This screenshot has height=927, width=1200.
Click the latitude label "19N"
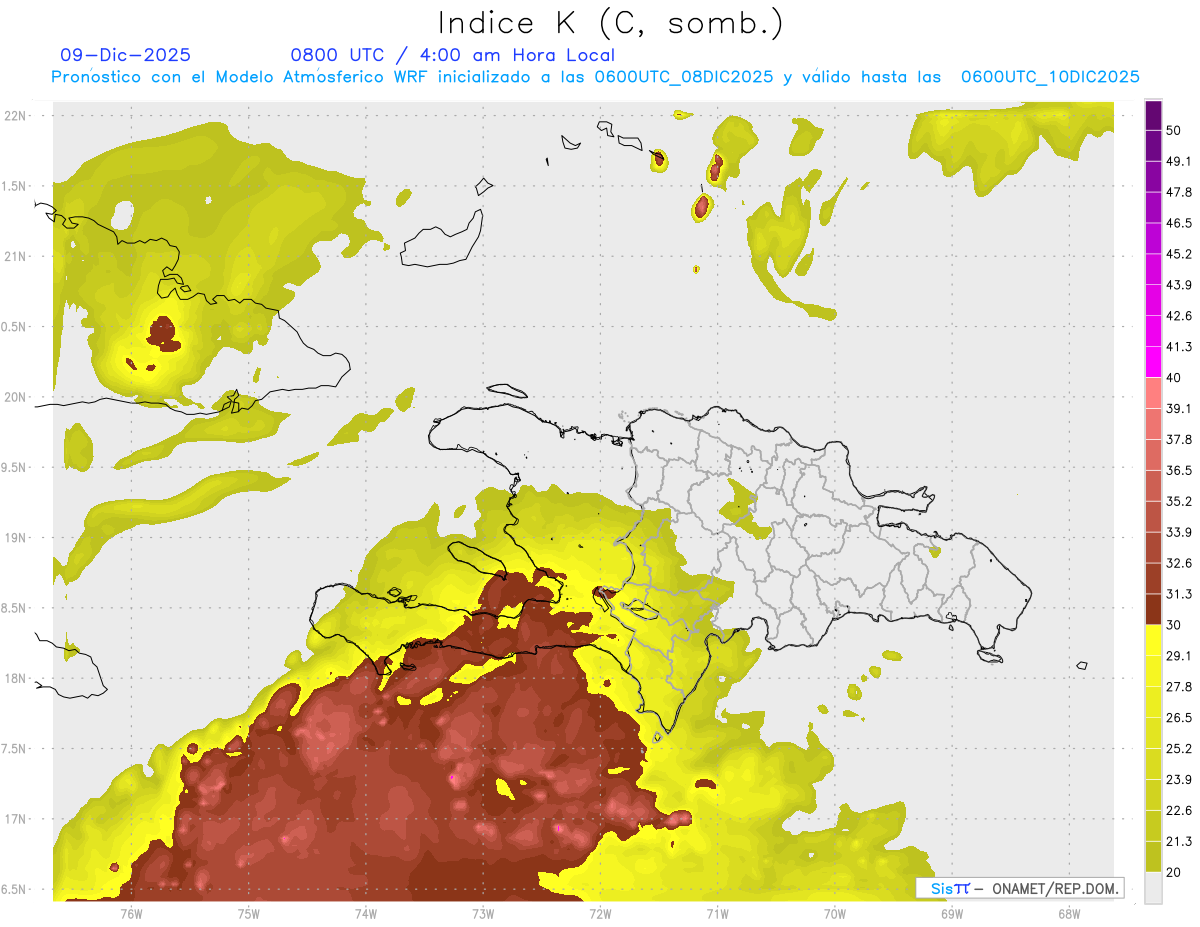(x=15, y=538)
